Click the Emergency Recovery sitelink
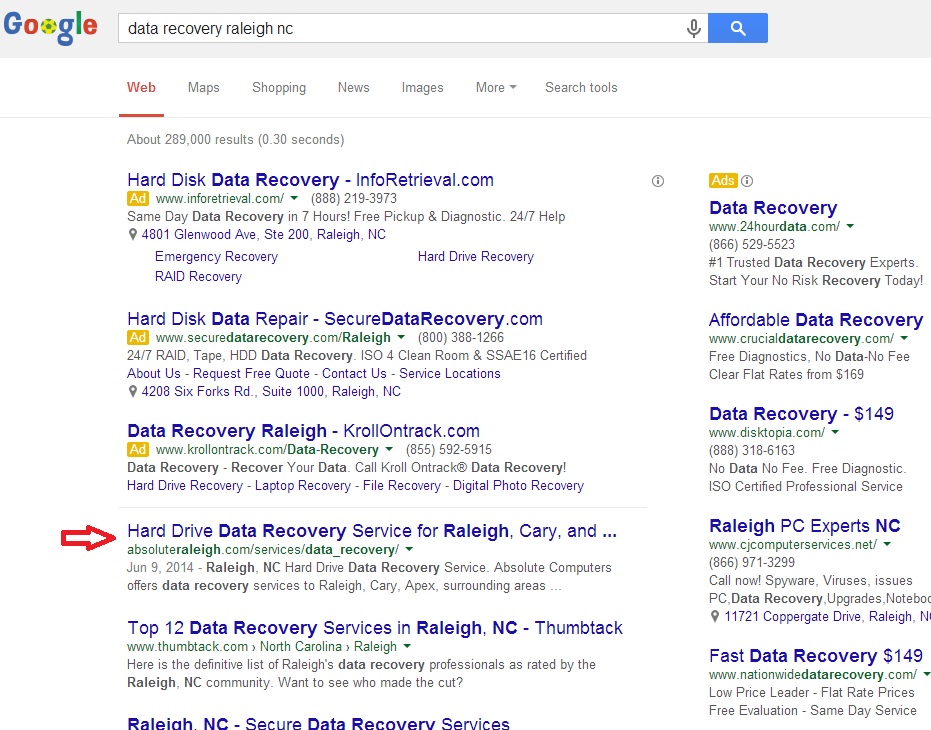 [216, 257]
